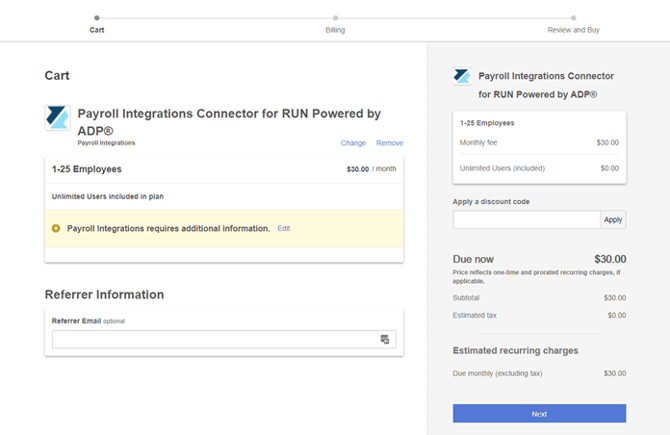Remove the Payroll Integrations Connector from cart

click(x=390, y=143)
